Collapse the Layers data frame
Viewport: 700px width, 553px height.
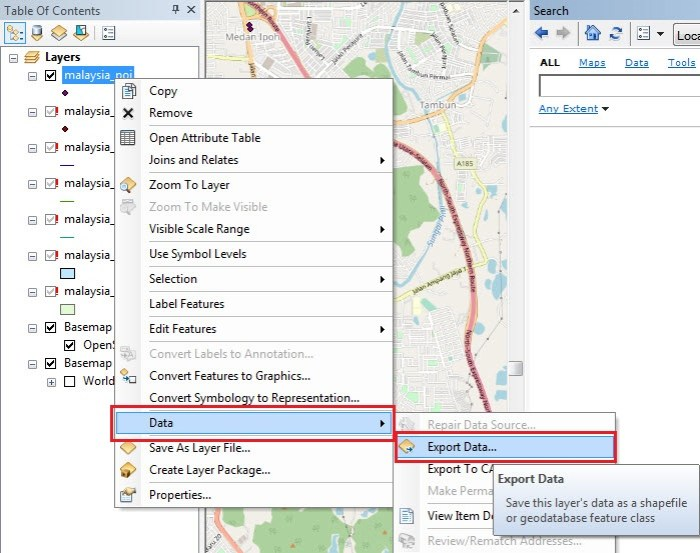click(13, 58)
